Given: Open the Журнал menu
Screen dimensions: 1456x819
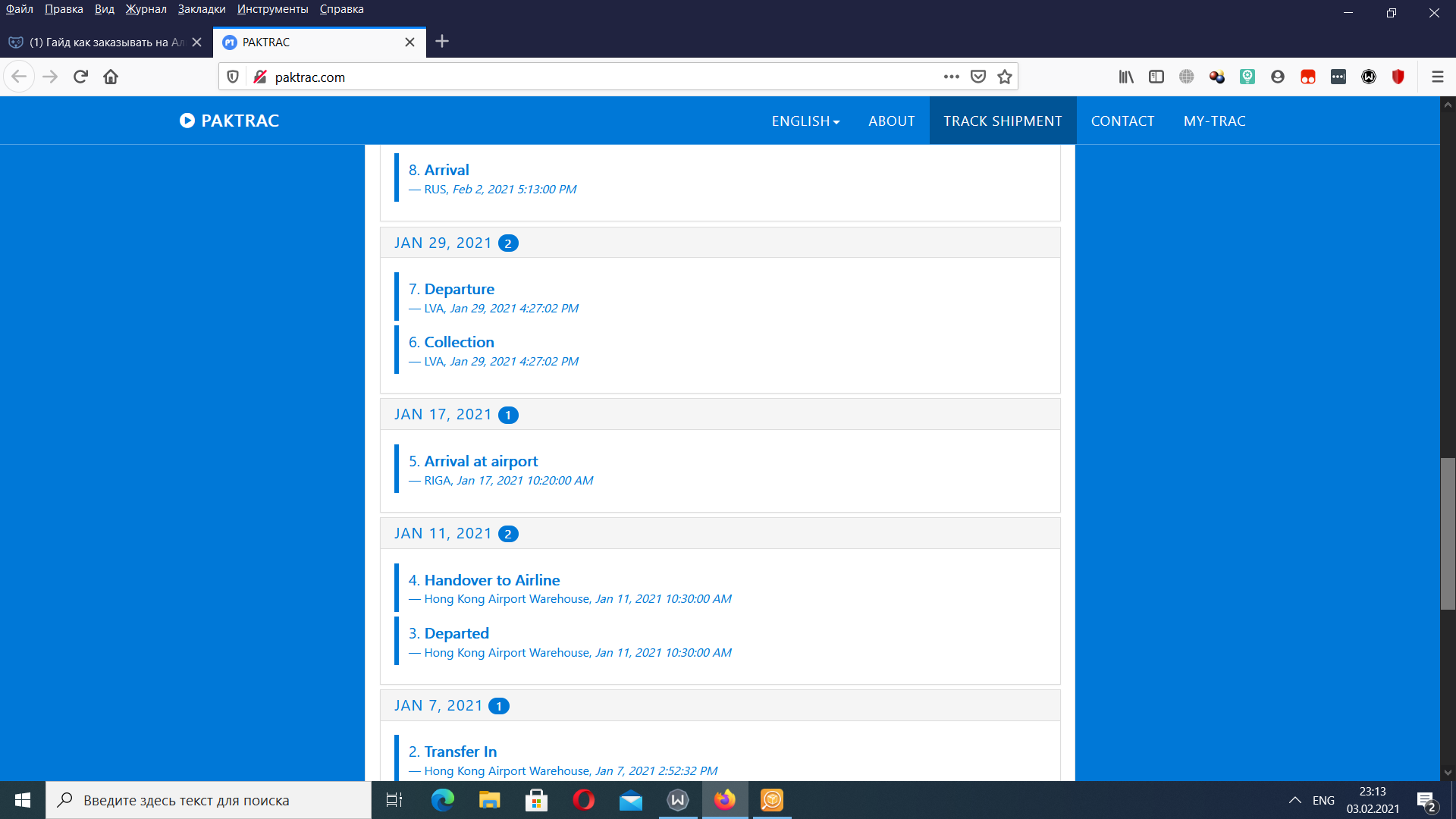Looking at the screenshot, I should tap(146, 9).
